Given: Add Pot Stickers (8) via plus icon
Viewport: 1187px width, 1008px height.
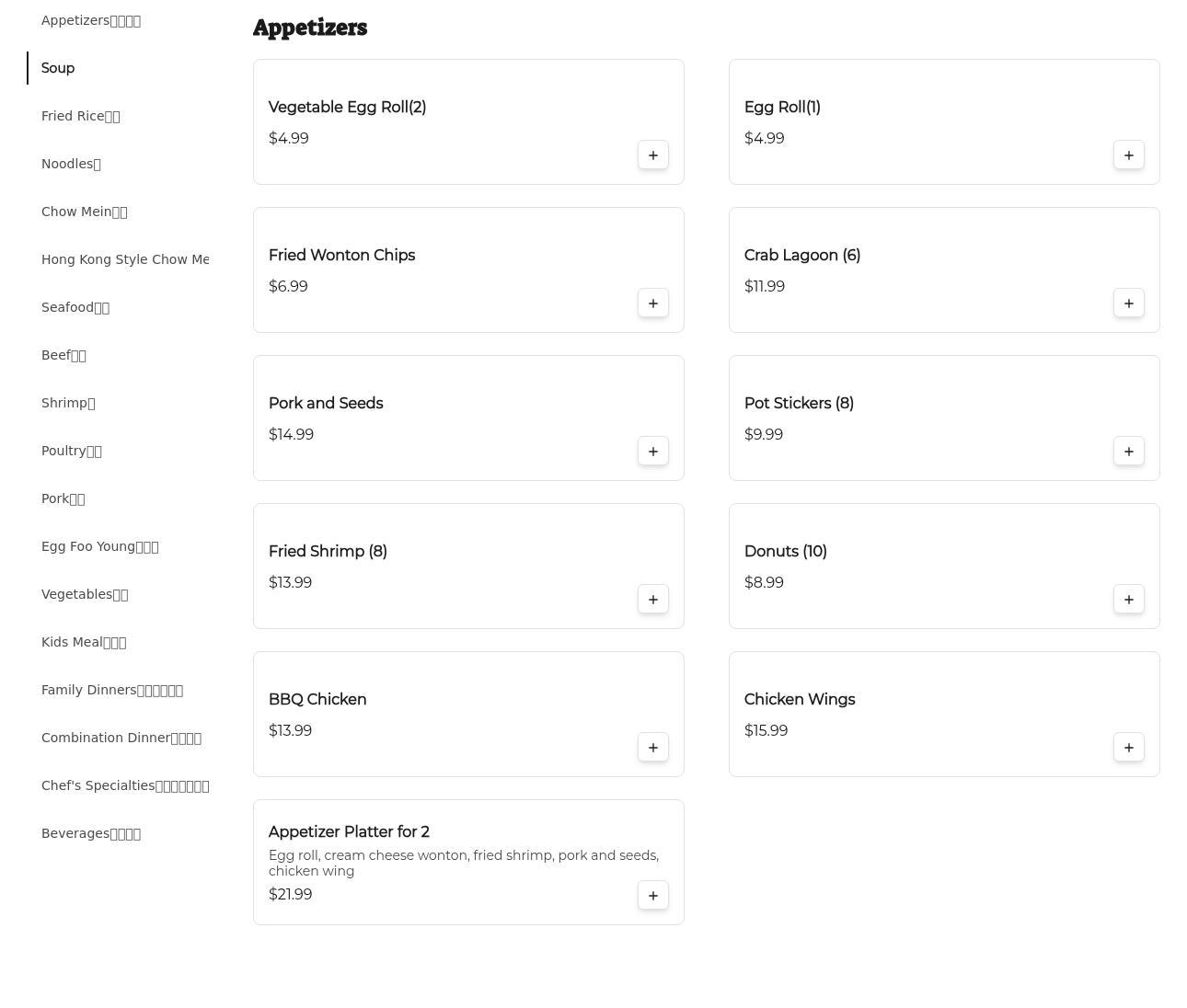Looking at the screenshot, I should pyautogui.click(x=1129, y=452).
